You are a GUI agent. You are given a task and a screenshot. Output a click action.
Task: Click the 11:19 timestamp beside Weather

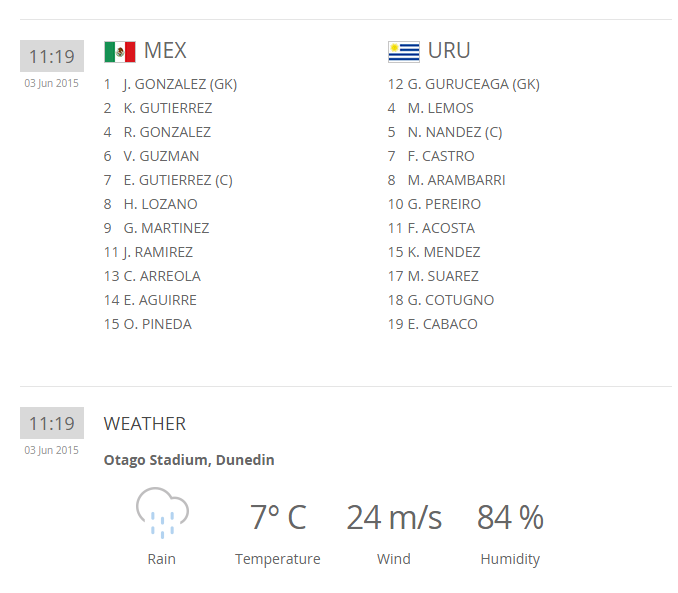[x=51, y=423]
